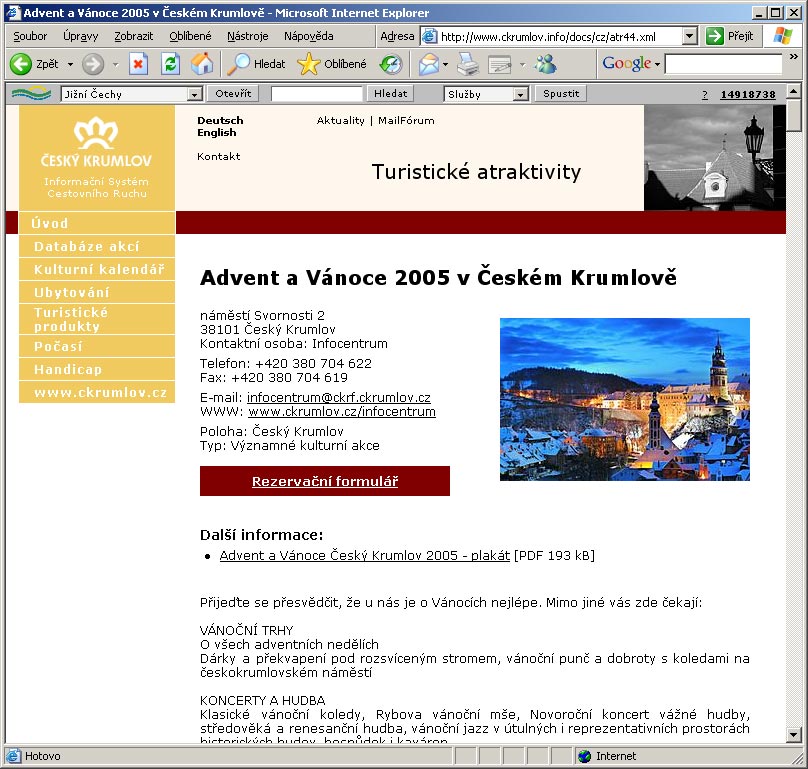Viewport: 808px width, 769px height.
Task: Open the address bar URL dropdown
Action: 690,37
